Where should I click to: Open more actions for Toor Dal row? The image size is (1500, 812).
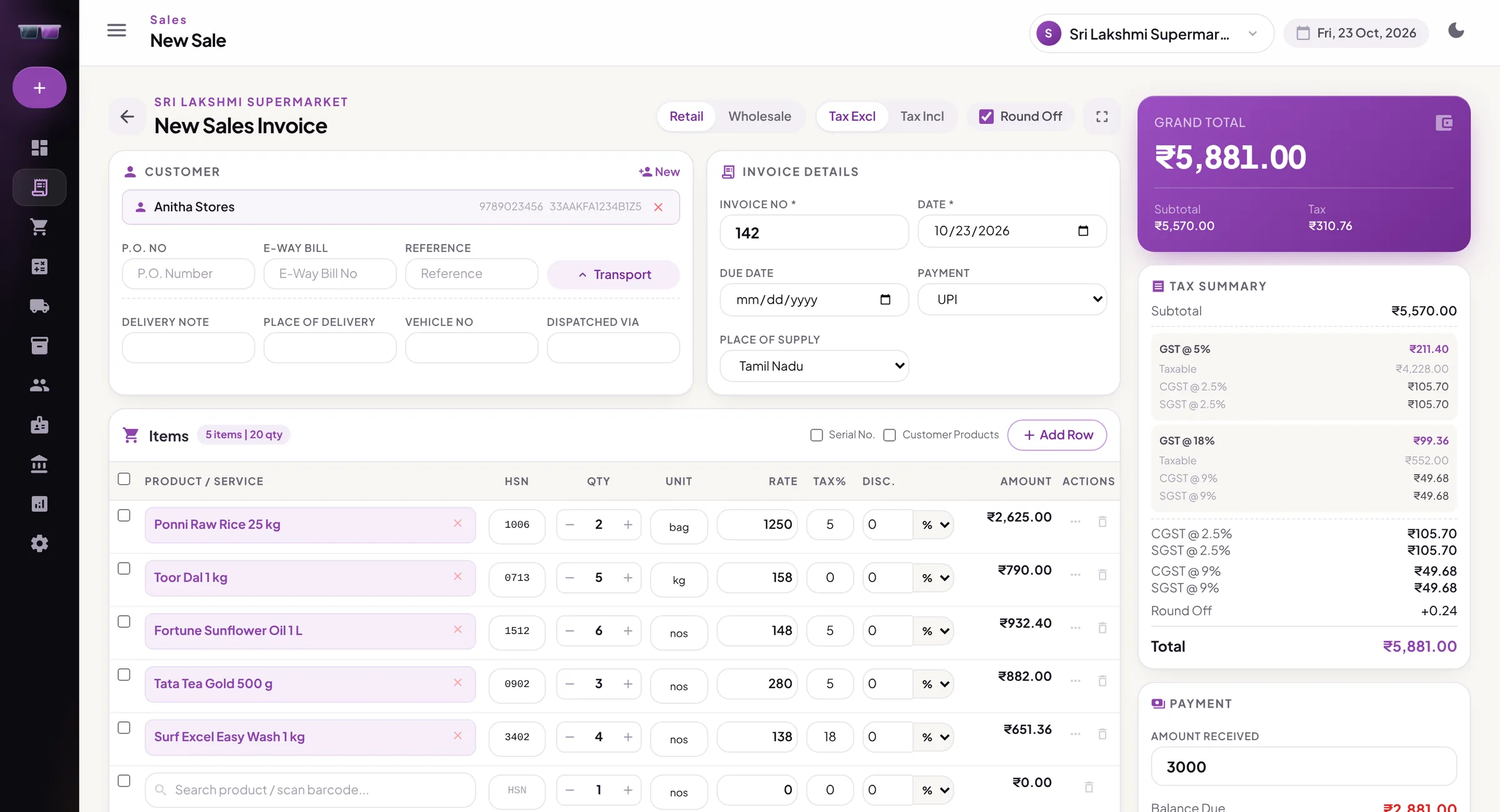[x=1075, y=575]
